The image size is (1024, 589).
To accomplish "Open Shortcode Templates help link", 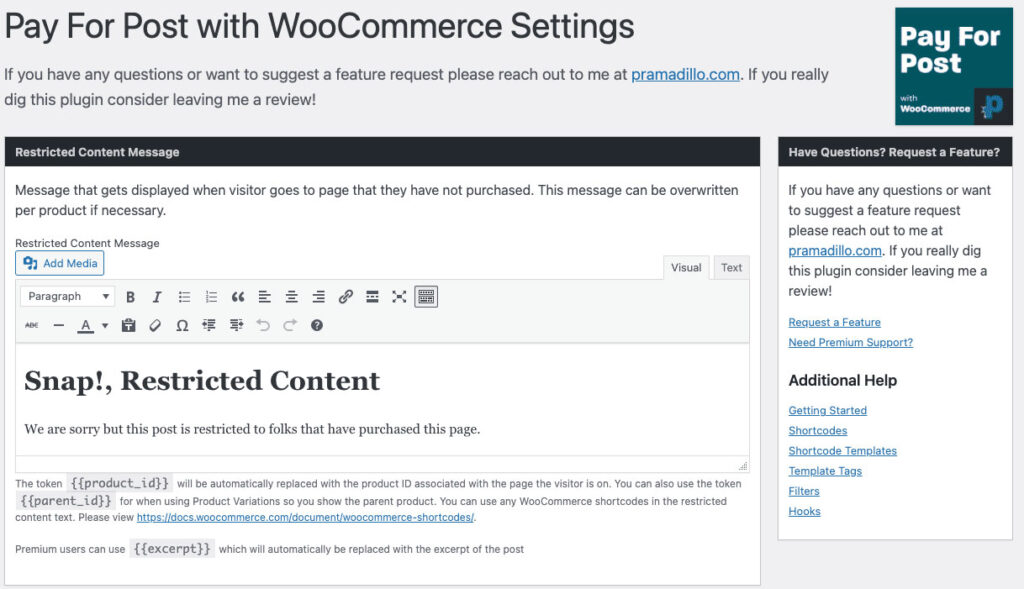I will (842, 451).
